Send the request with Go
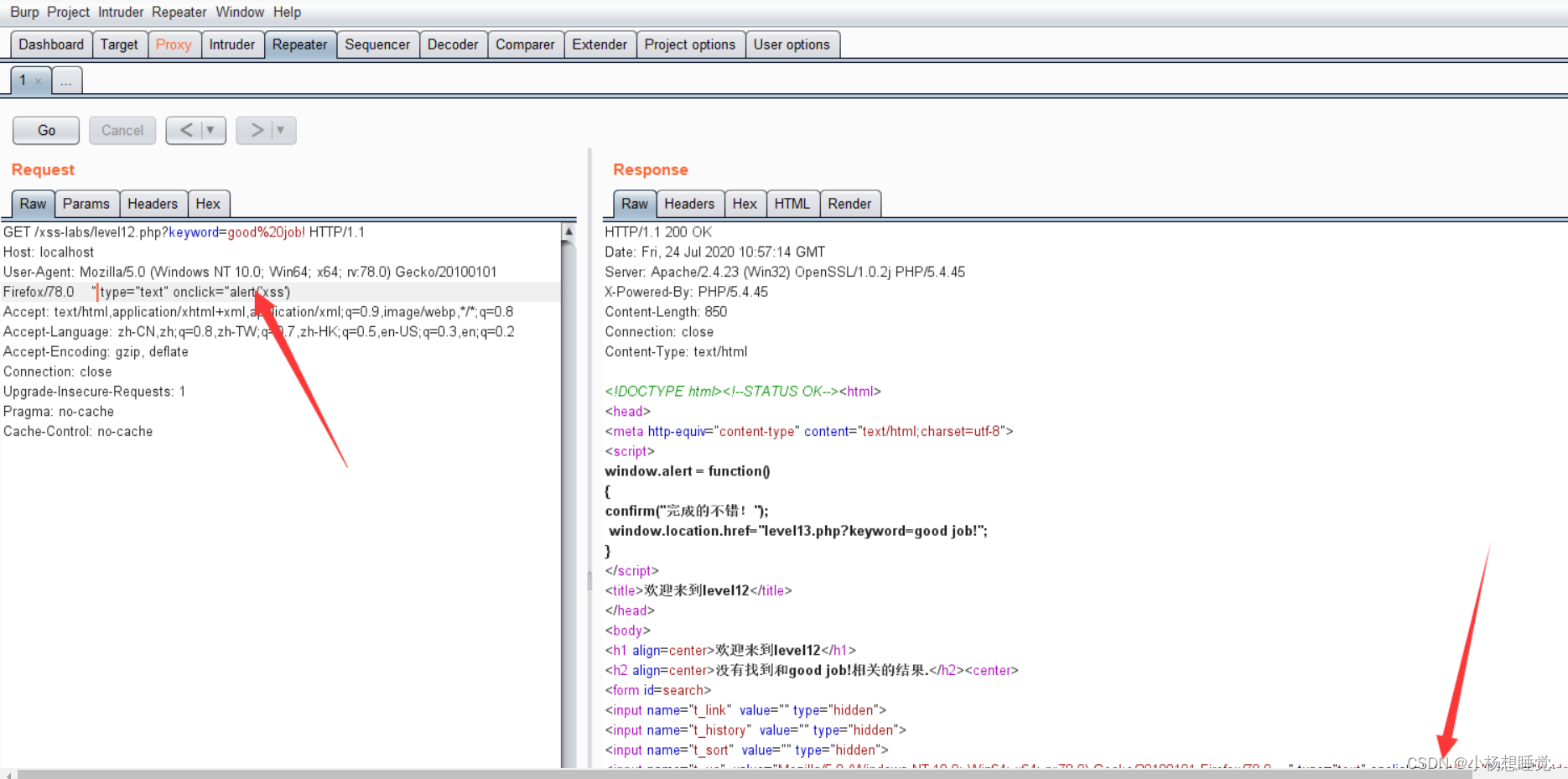 tap(46, 130)
